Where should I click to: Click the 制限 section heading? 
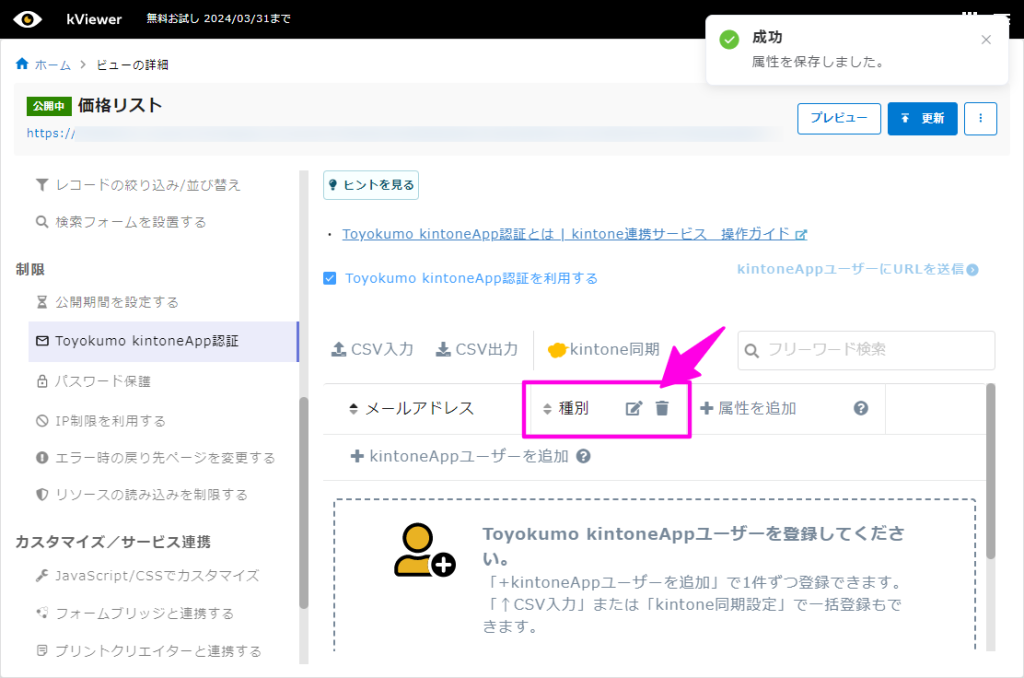tap(30, 269)
